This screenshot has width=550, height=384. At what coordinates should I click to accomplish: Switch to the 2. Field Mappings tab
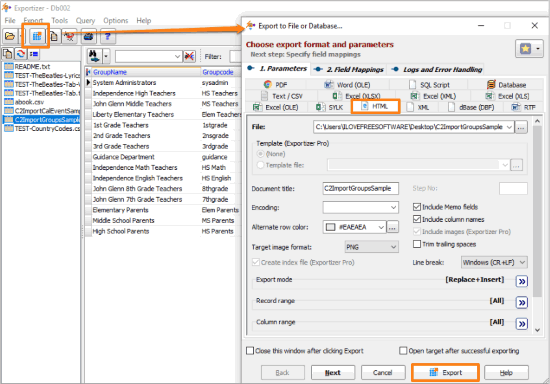[349, 69]
